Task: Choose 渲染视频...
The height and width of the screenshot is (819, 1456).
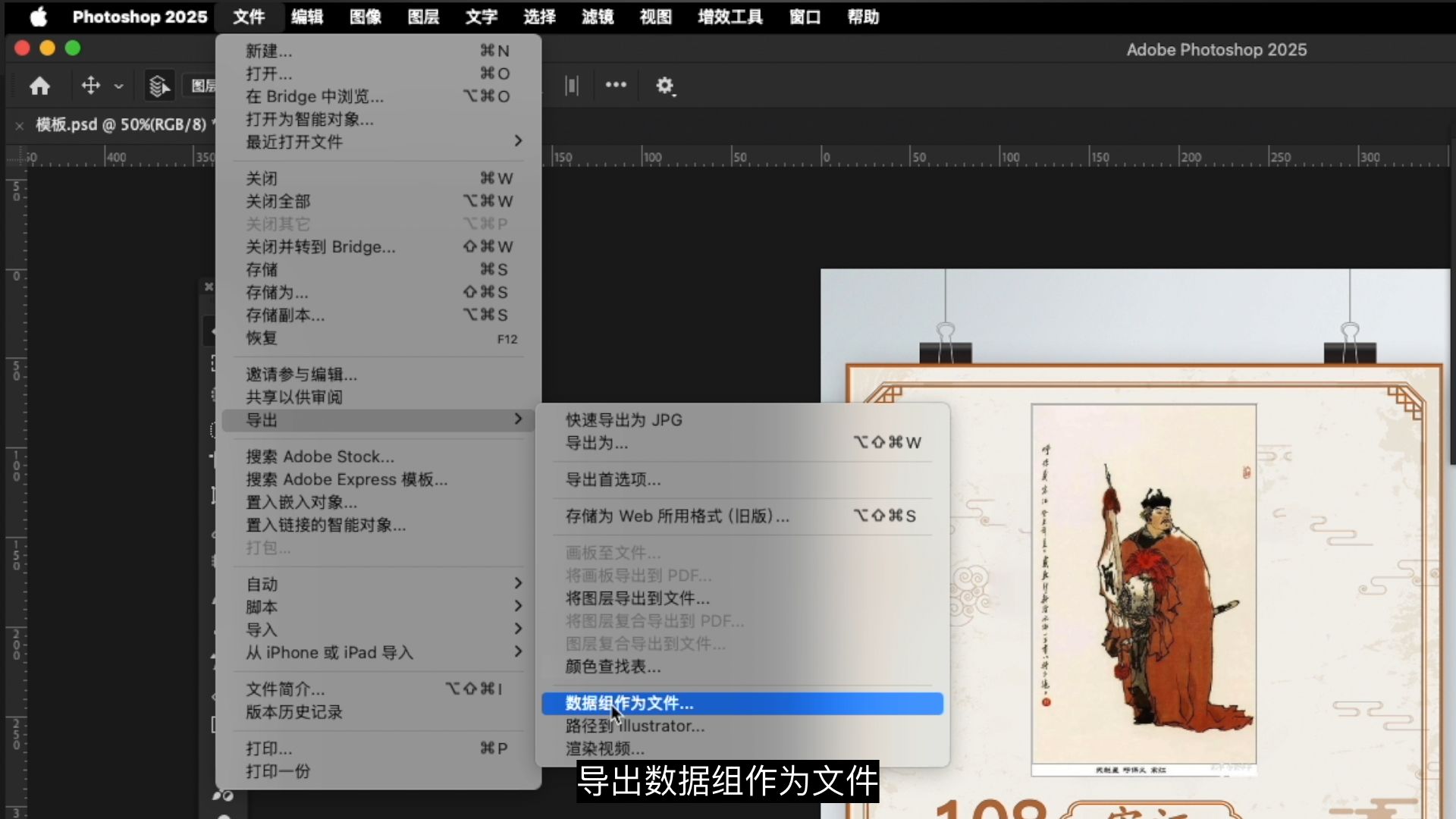Action: coord(742,748)
